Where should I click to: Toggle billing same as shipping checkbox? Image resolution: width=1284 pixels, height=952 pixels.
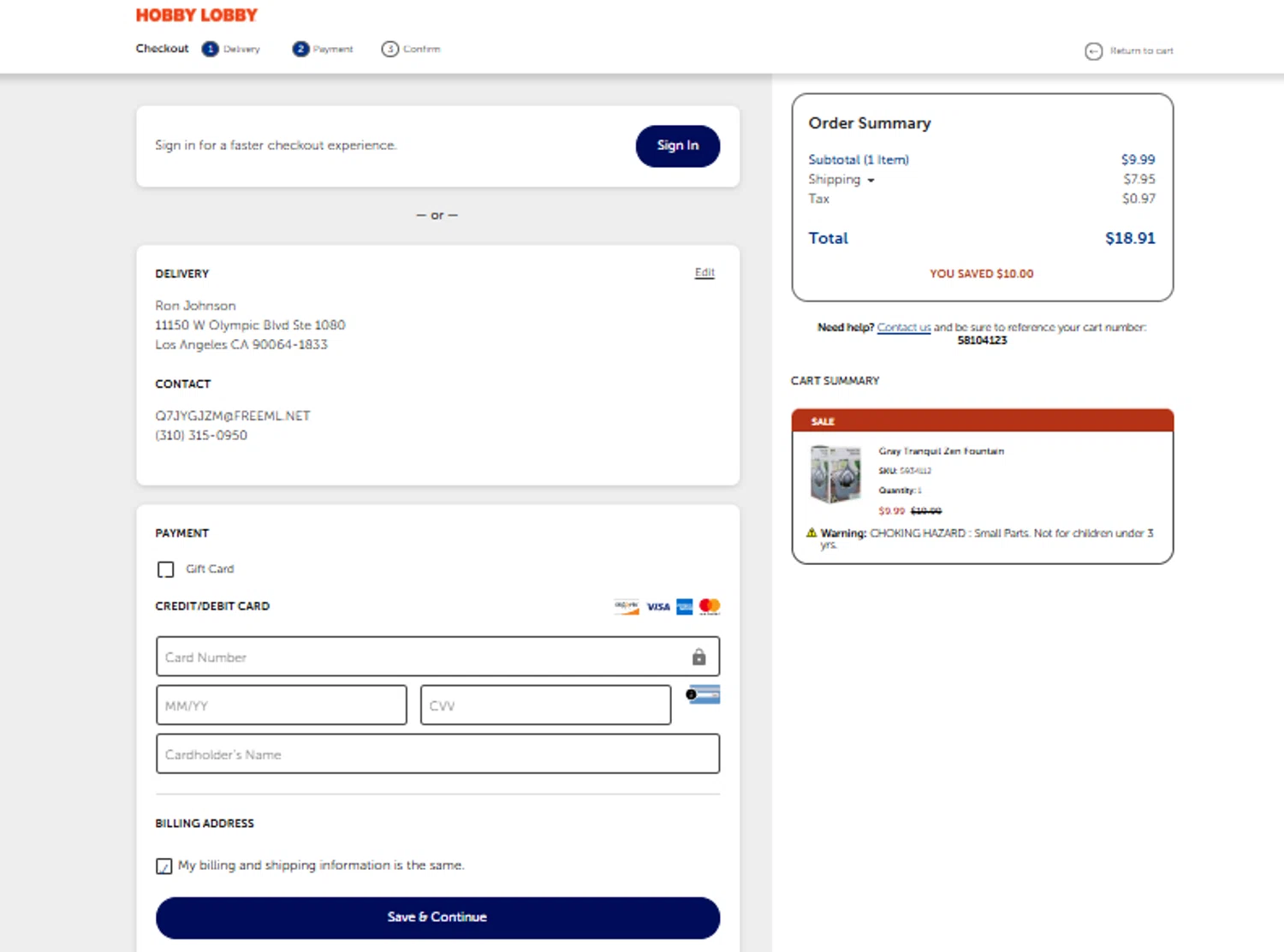(164, 866)
